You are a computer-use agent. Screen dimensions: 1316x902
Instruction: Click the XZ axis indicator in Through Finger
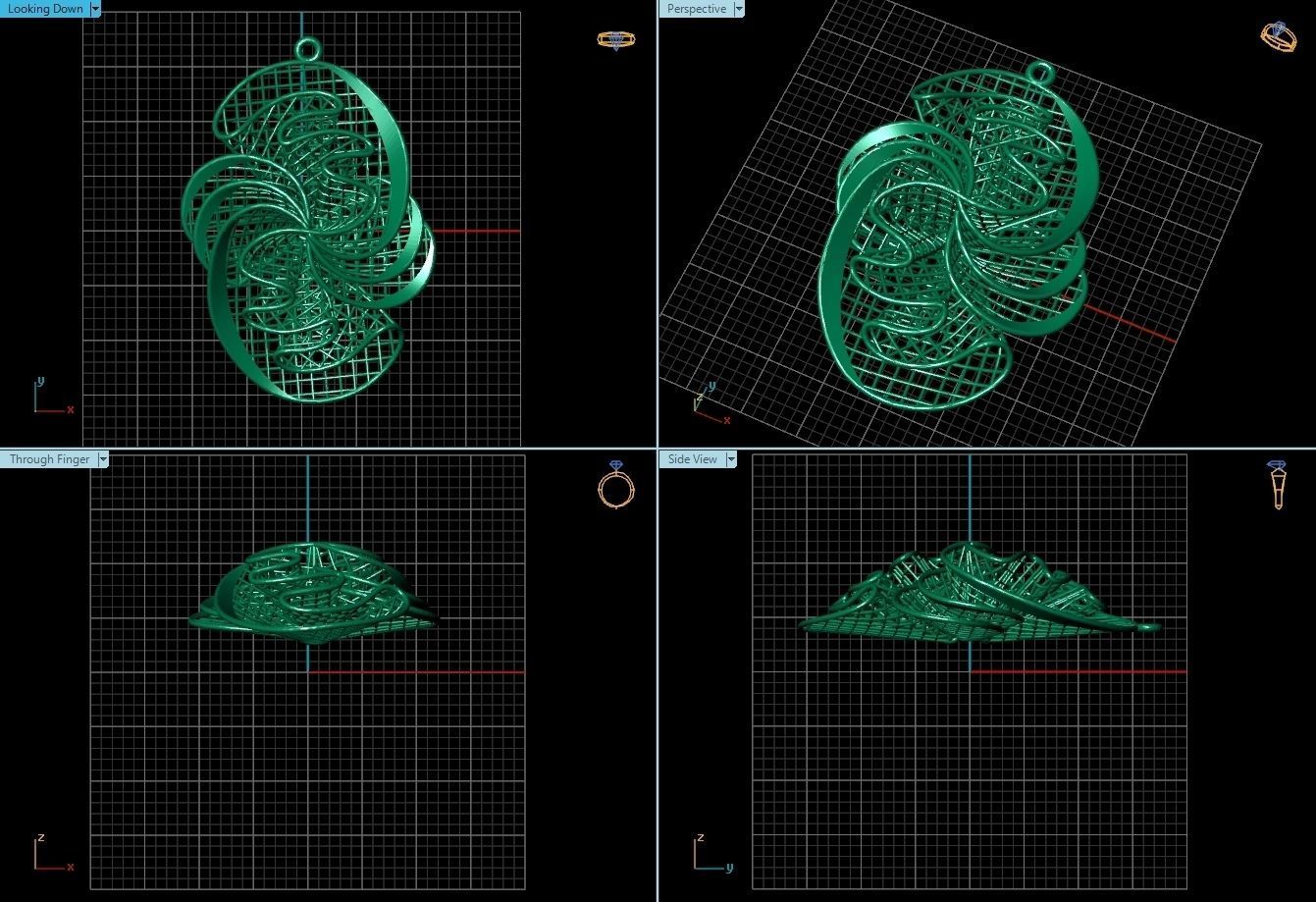point(53,853)
